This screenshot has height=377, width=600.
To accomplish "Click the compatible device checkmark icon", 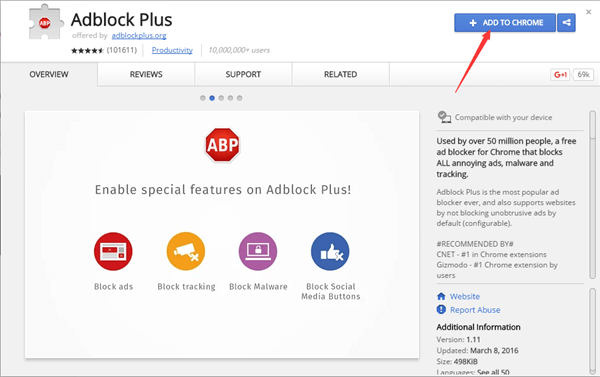I will point(444,117).
